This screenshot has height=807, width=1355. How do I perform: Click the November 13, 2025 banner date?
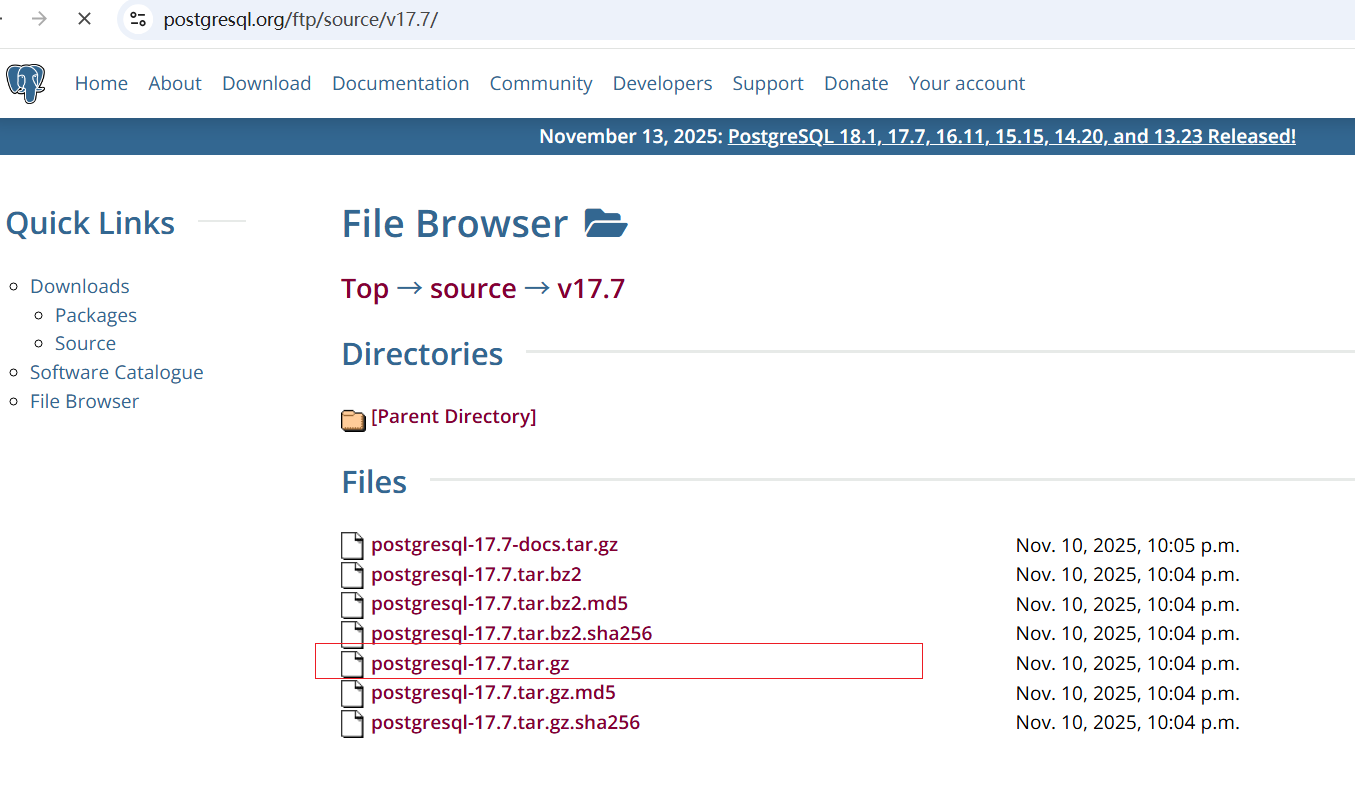click(631, 136)
